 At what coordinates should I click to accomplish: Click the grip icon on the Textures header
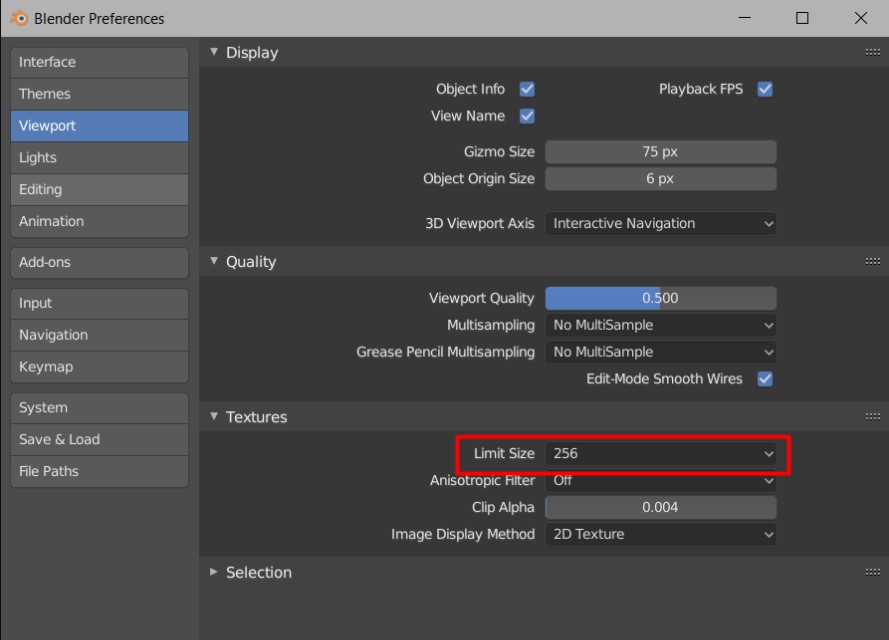872,416
